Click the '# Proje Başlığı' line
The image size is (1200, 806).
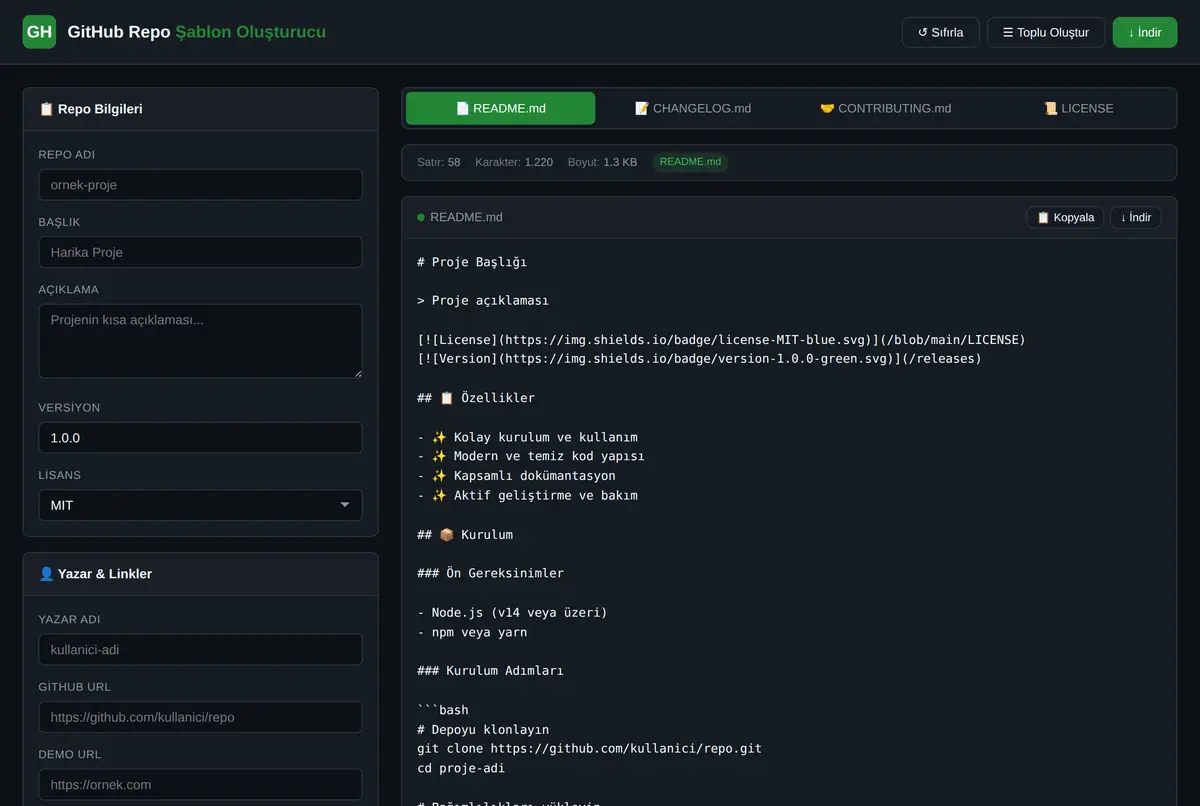pyautogui.click(x=472, y=262)
